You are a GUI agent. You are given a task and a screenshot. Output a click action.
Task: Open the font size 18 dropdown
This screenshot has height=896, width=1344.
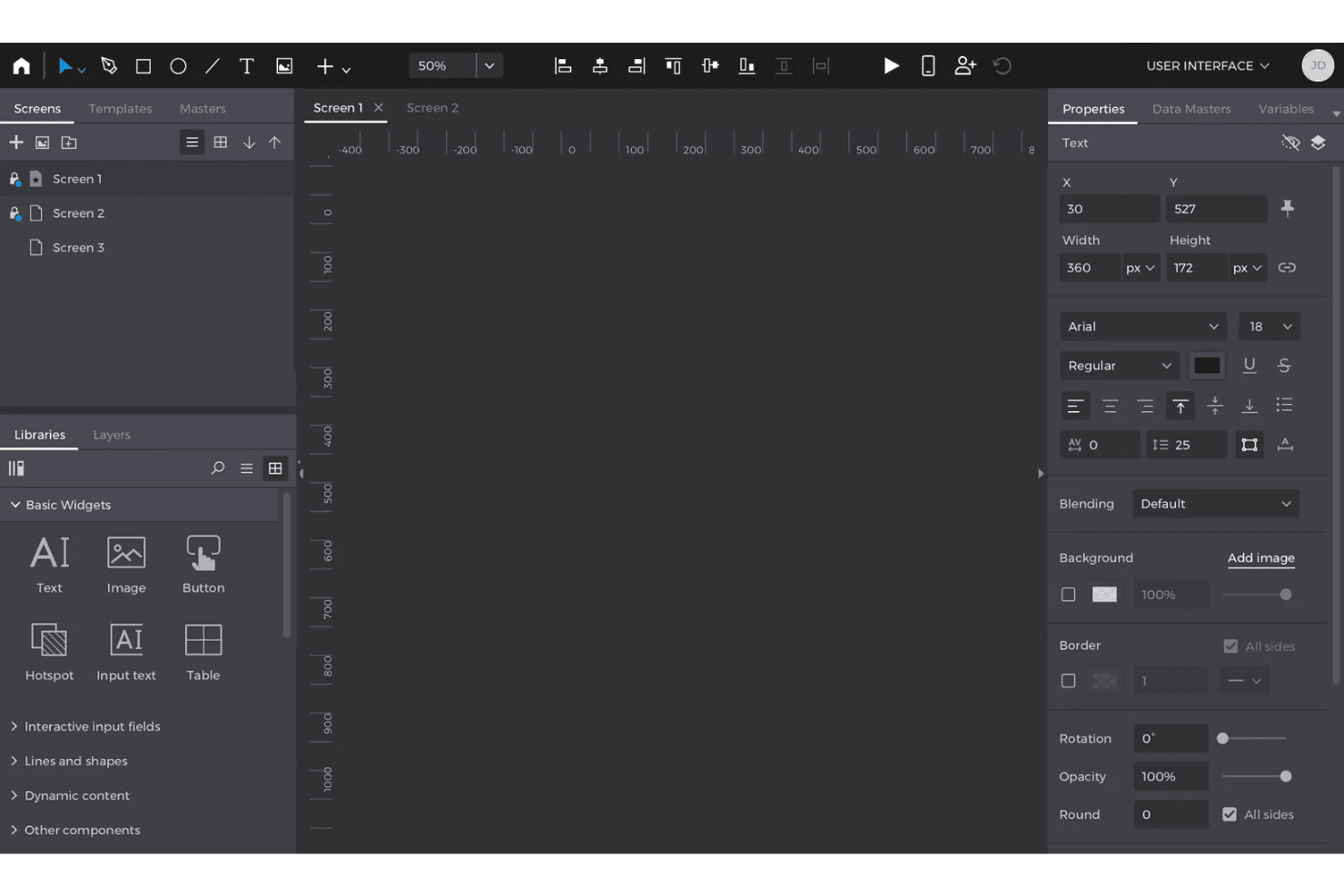(1270, 327)
